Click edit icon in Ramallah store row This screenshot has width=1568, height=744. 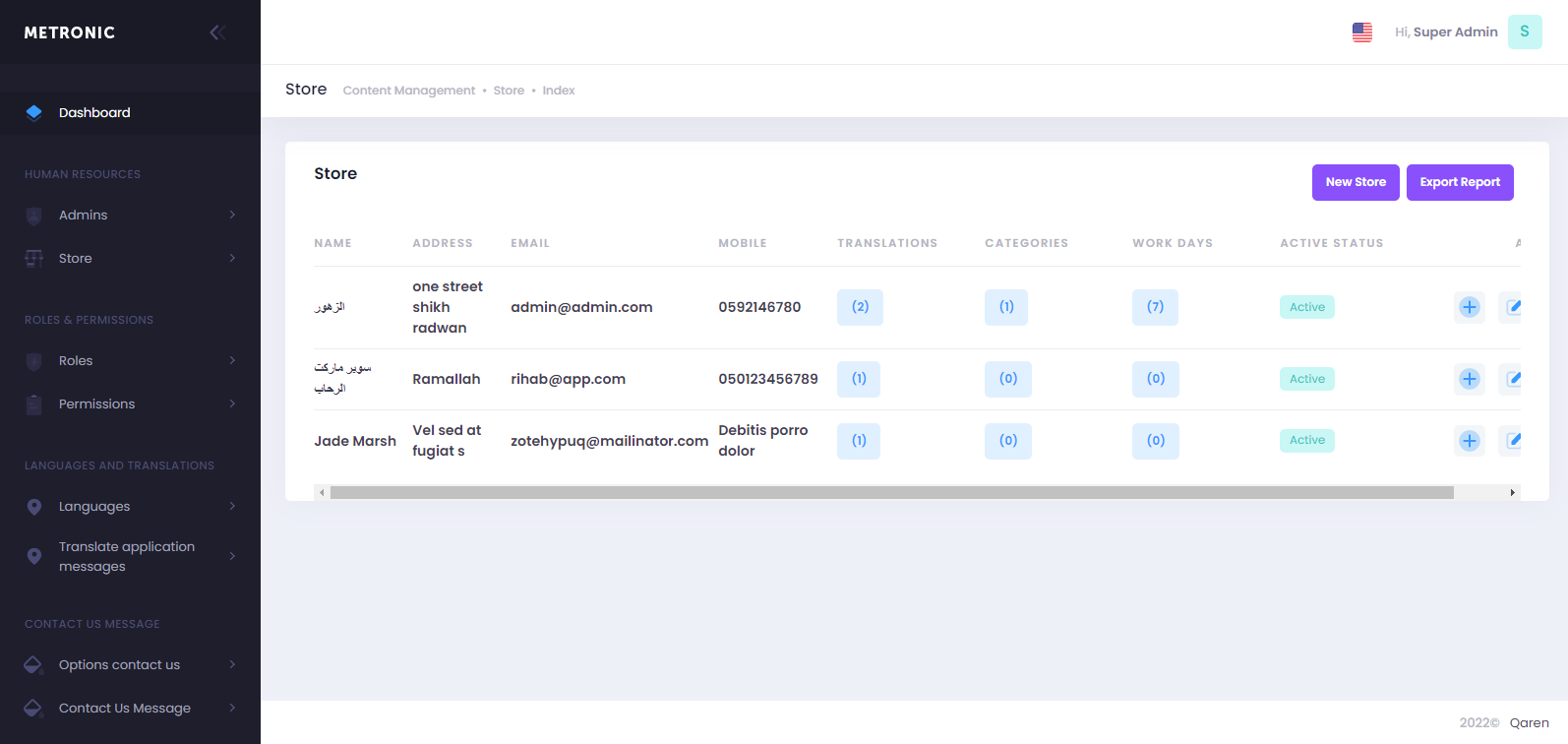[1512, 379]
